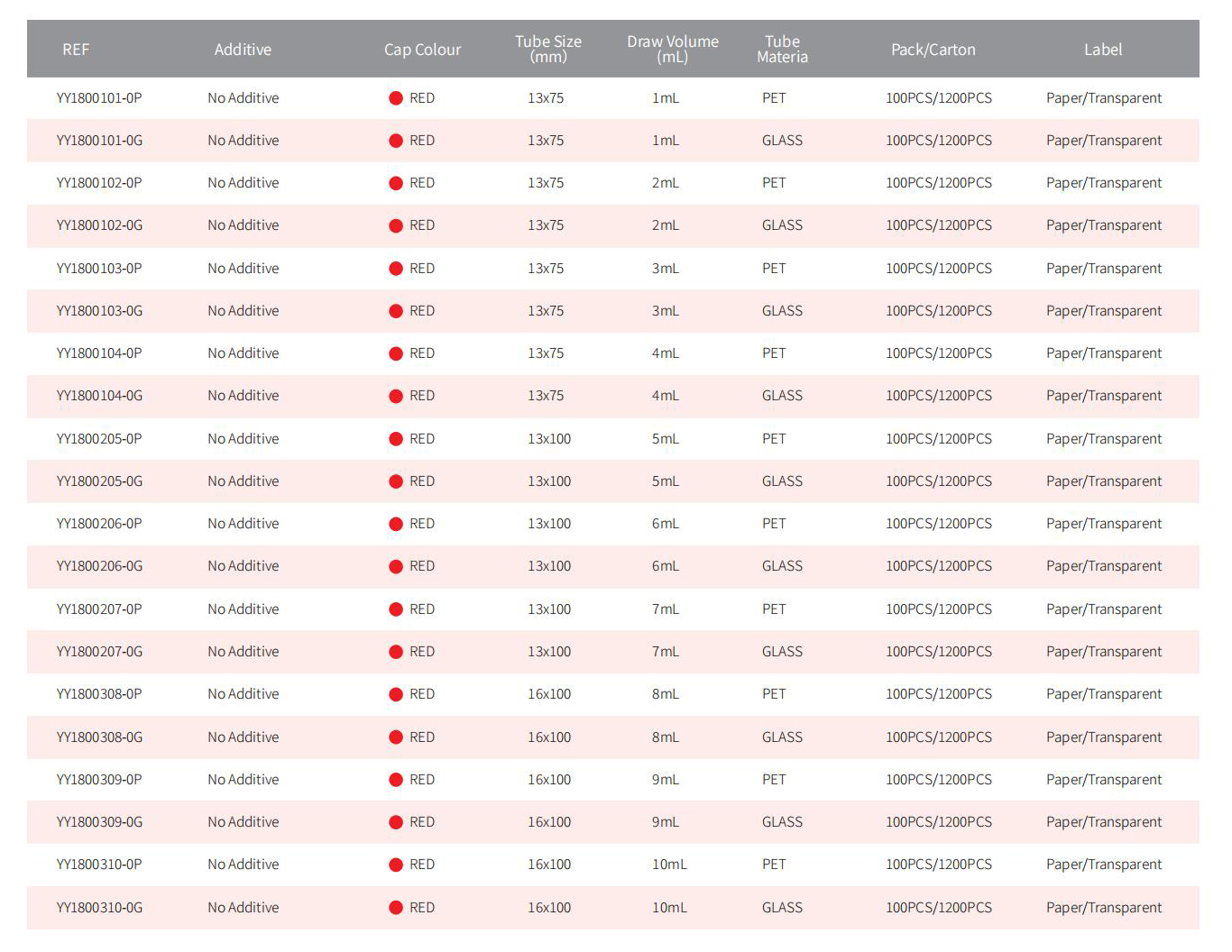Click the Pack/Carton column header
Viewport: 1232px width, 952px height.
[x=933, y=50]
